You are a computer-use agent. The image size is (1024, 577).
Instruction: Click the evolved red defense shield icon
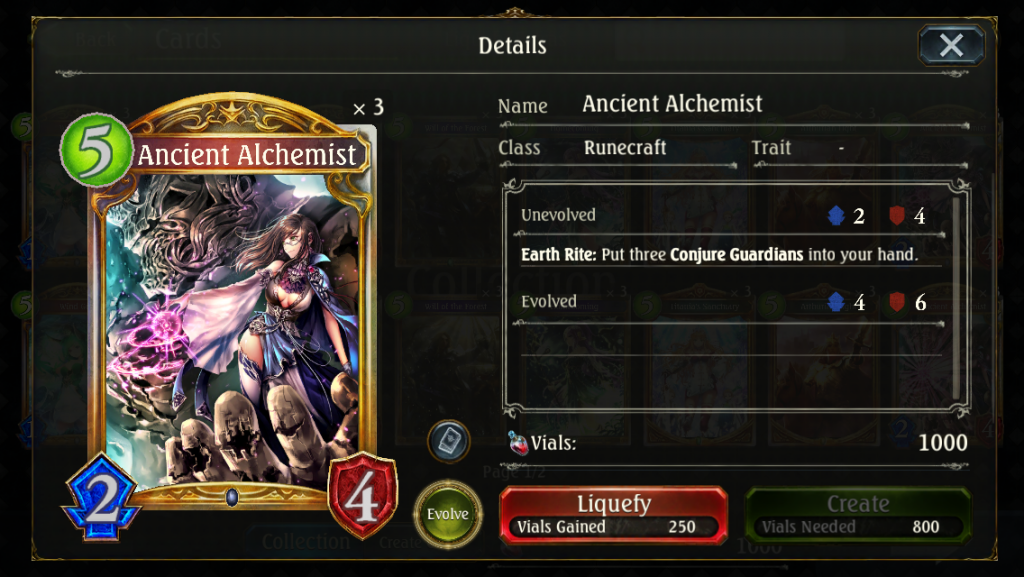click(897, 302)
